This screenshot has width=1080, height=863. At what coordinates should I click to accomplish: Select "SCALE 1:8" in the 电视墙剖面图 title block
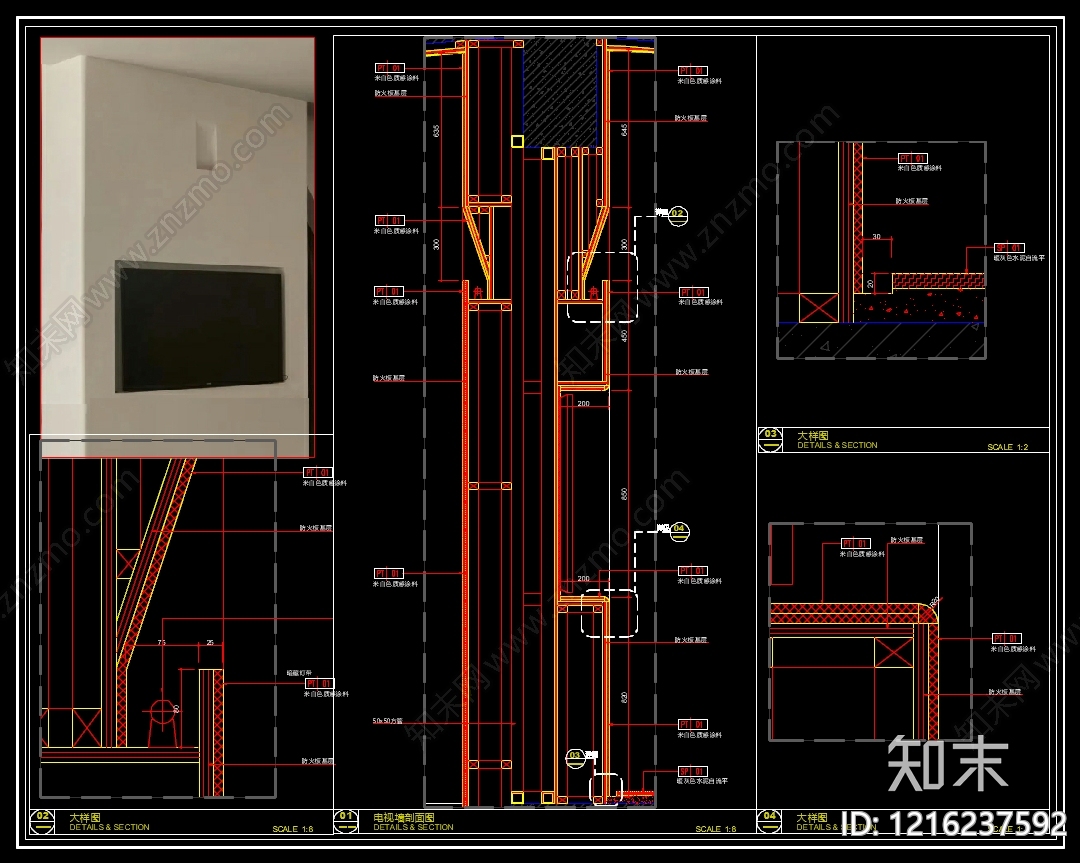716,829
